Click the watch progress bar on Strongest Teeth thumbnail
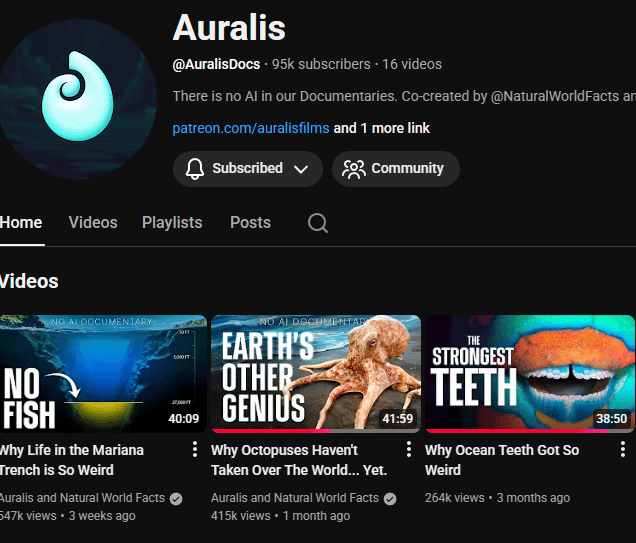 point(530,431)
